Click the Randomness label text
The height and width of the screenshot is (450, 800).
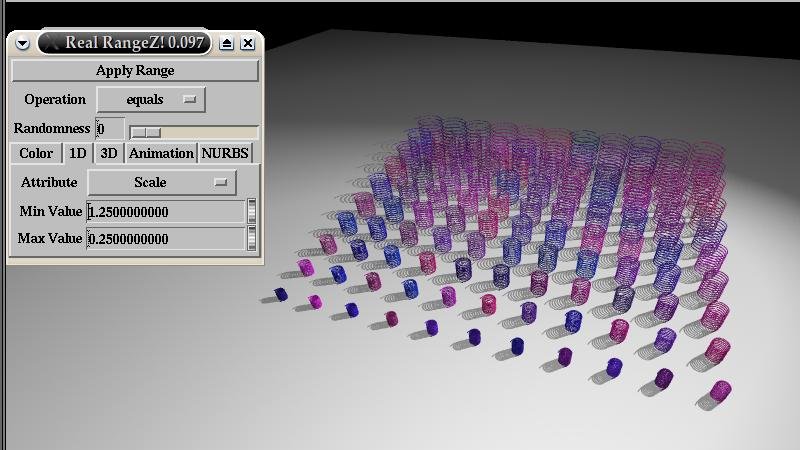[52, 129]
